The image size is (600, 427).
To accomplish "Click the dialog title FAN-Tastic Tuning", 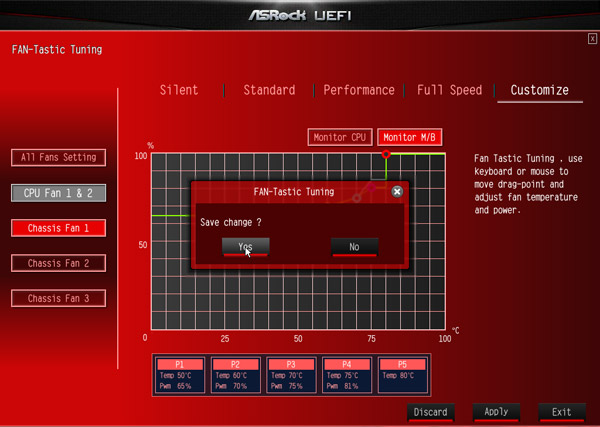I will pyautogui.click(x=294, y=192).
